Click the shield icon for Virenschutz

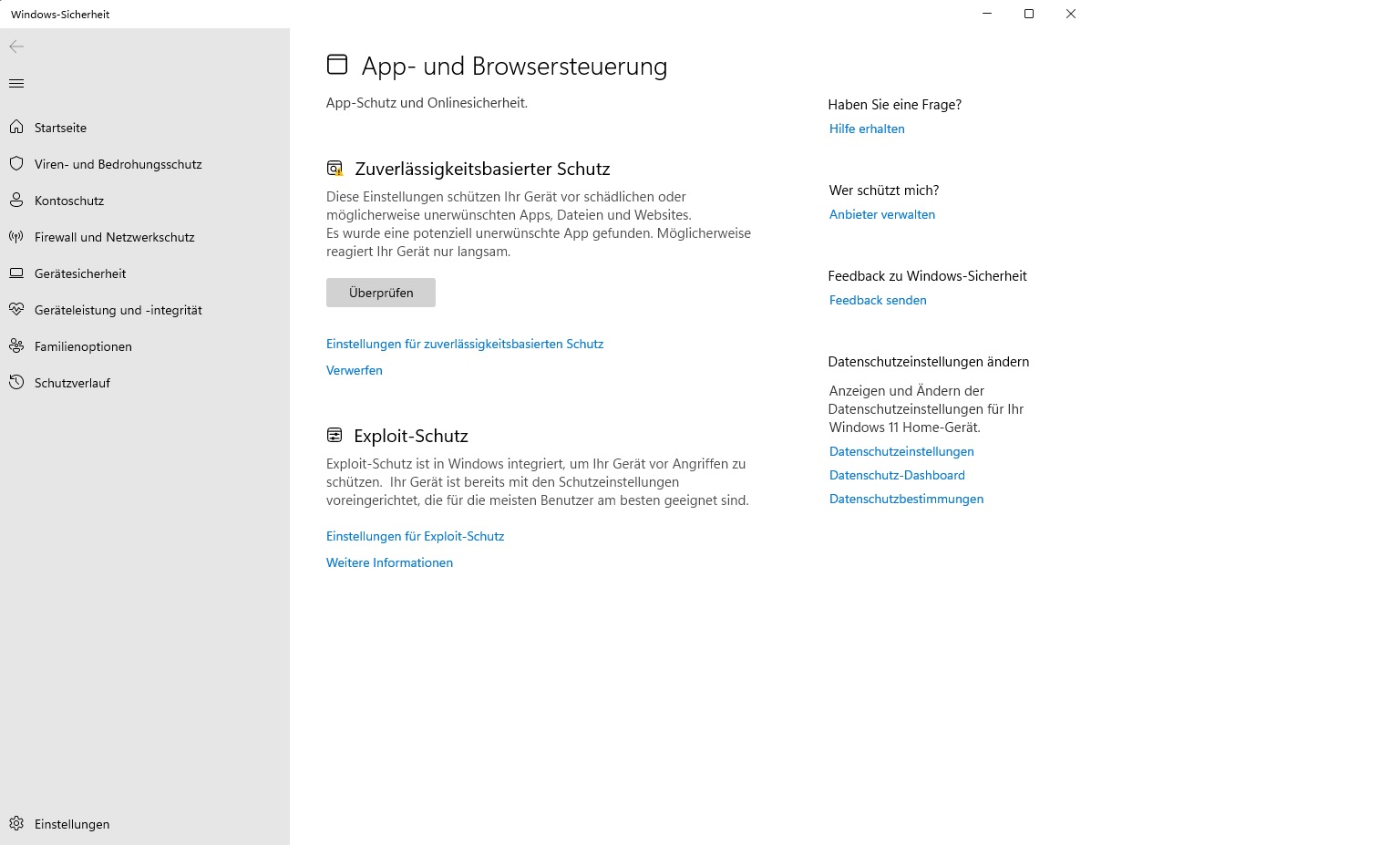coord(16,163)
